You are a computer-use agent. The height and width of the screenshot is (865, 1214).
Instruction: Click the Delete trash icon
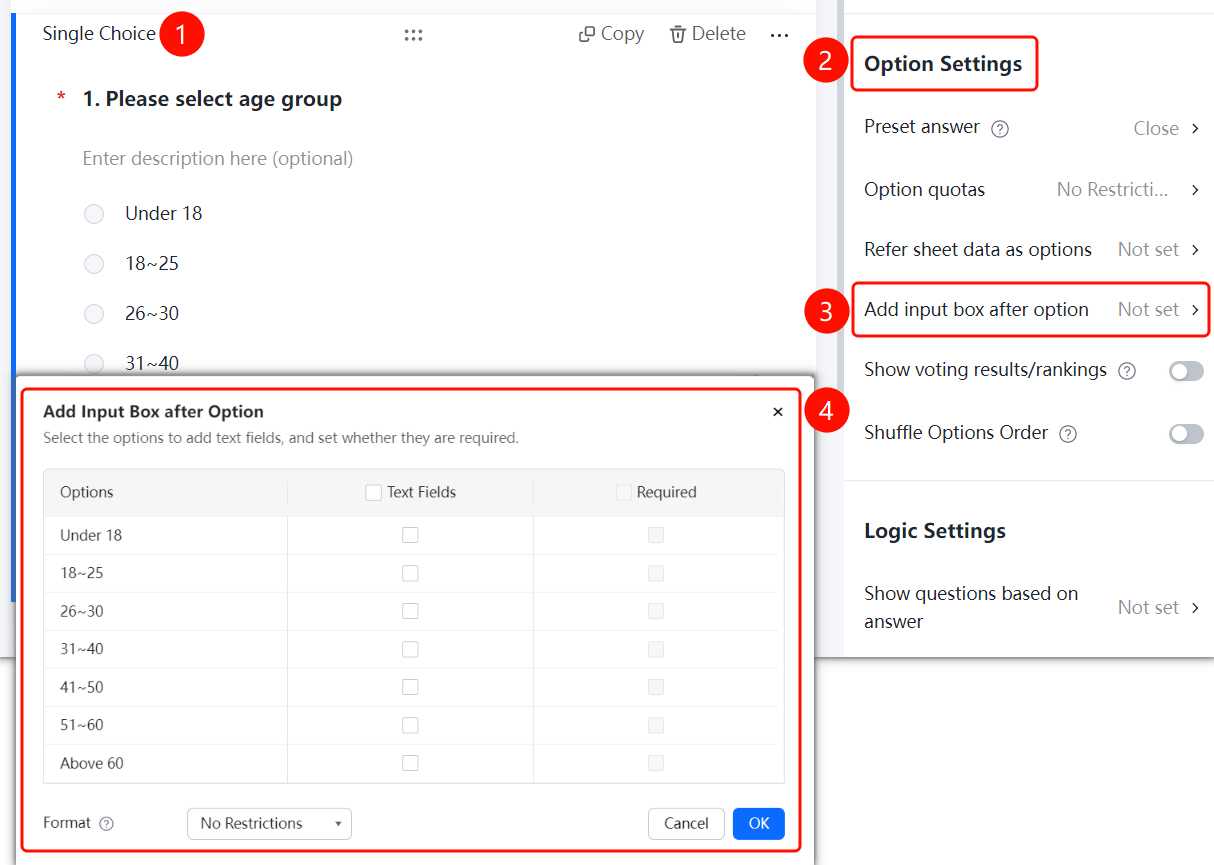678,34
